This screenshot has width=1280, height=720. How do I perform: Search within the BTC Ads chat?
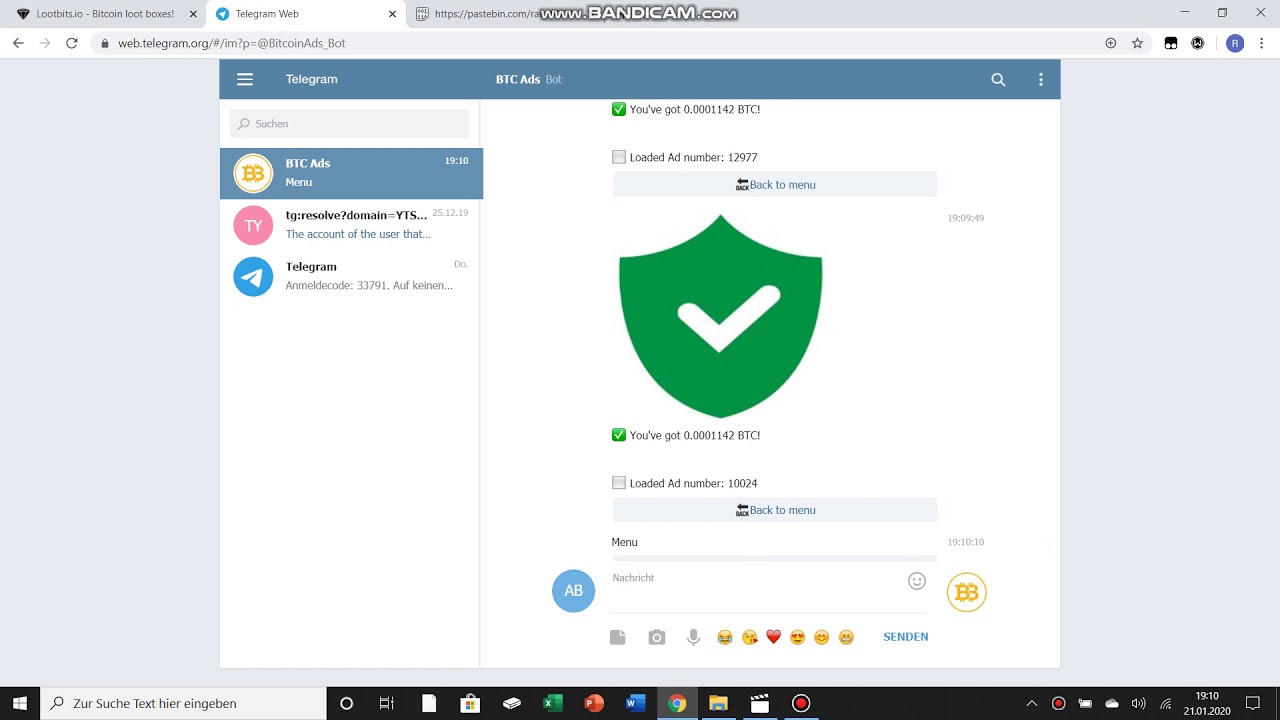coord(998,79)
